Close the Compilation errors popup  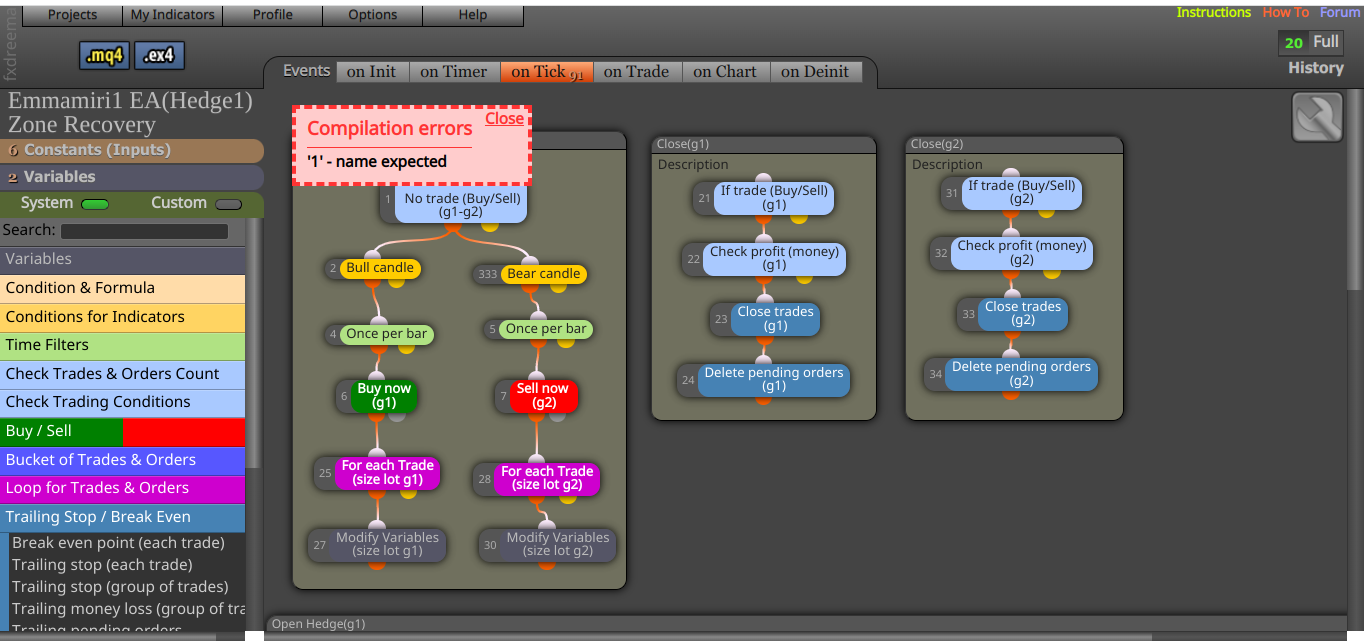click(x=505, y=118)
